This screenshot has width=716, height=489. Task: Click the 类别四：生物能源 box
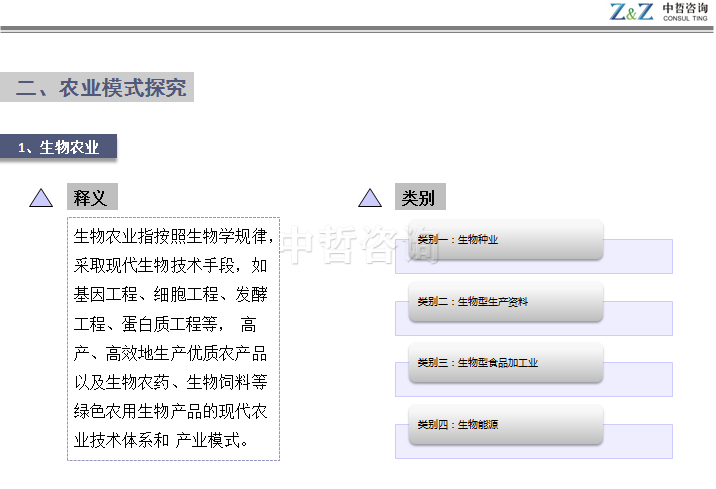click(x=506, y=425)
